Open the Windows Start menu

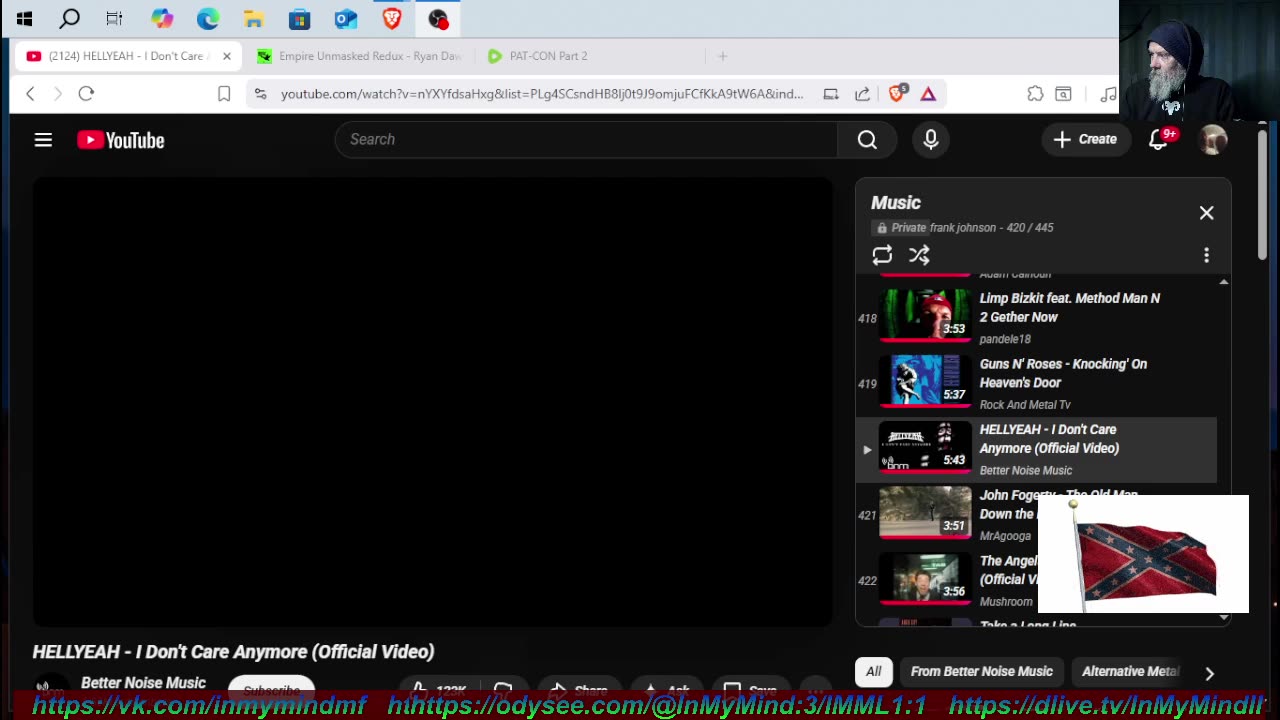(x=24, y=18)
